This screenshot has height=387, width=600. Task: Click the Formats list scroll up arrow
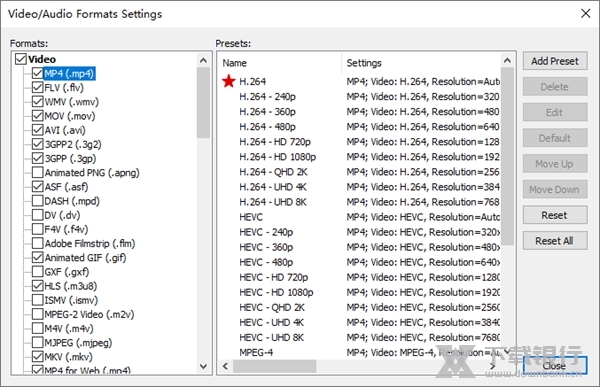click(x=204, y=60)
